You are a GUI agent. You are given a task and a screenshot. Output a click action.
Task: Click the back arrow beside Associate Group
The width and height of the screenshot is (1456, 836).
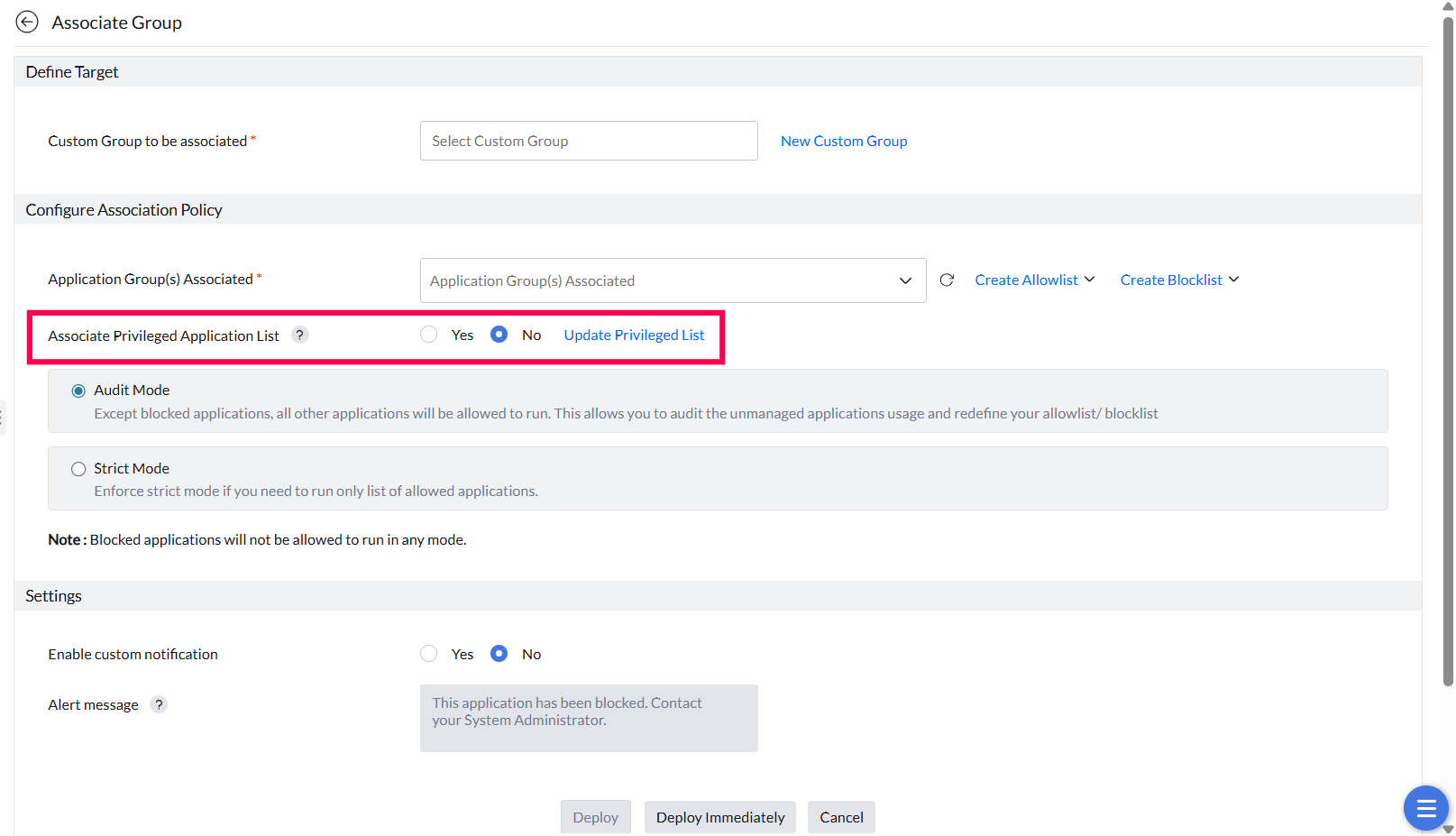27,23
